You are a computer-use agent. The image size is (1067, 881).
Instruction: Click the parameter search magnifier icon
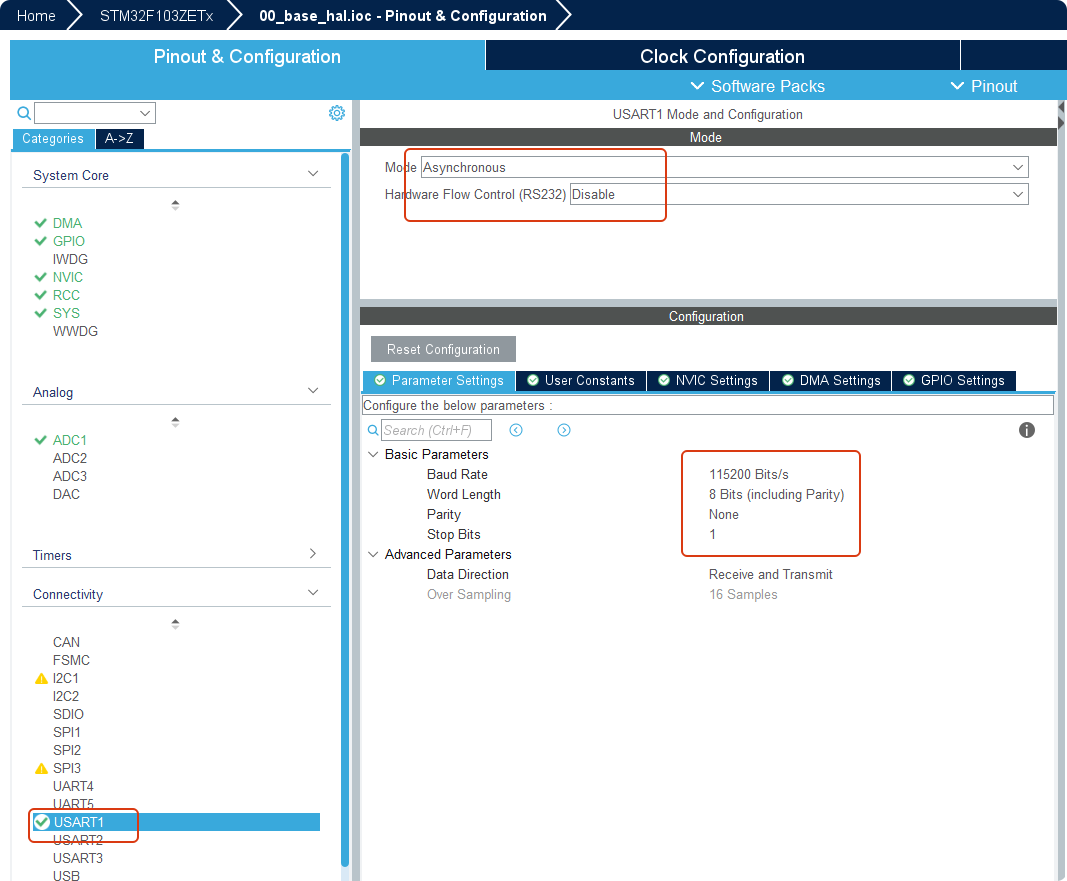tap(373, 430)
